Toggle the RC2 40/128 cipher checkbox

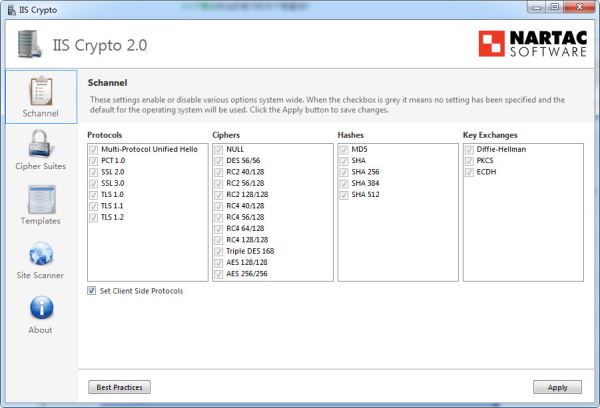tap(218, 172)
